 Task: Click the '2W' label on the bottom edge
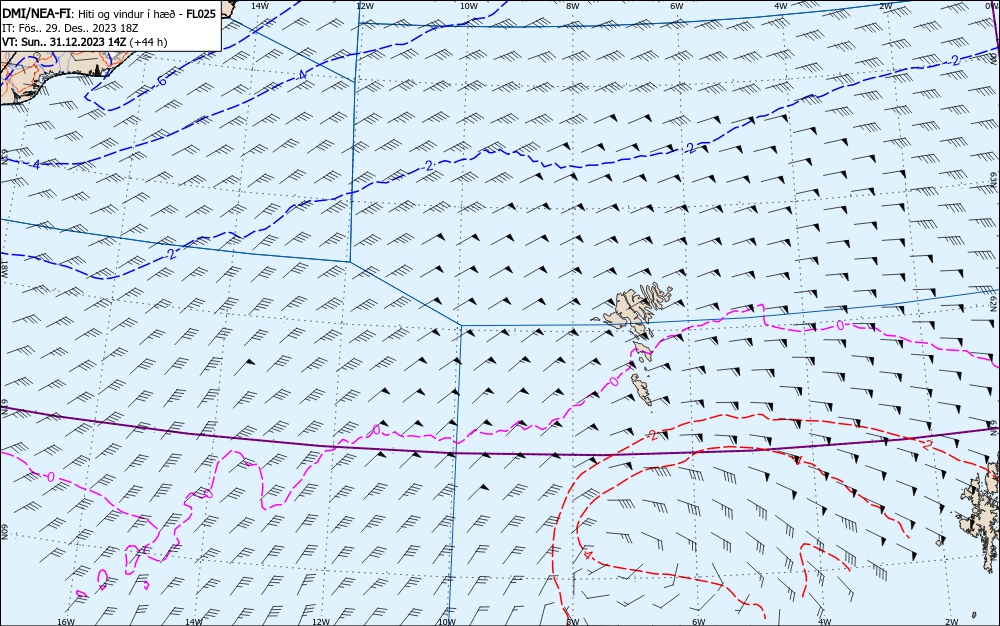[952, 622]
